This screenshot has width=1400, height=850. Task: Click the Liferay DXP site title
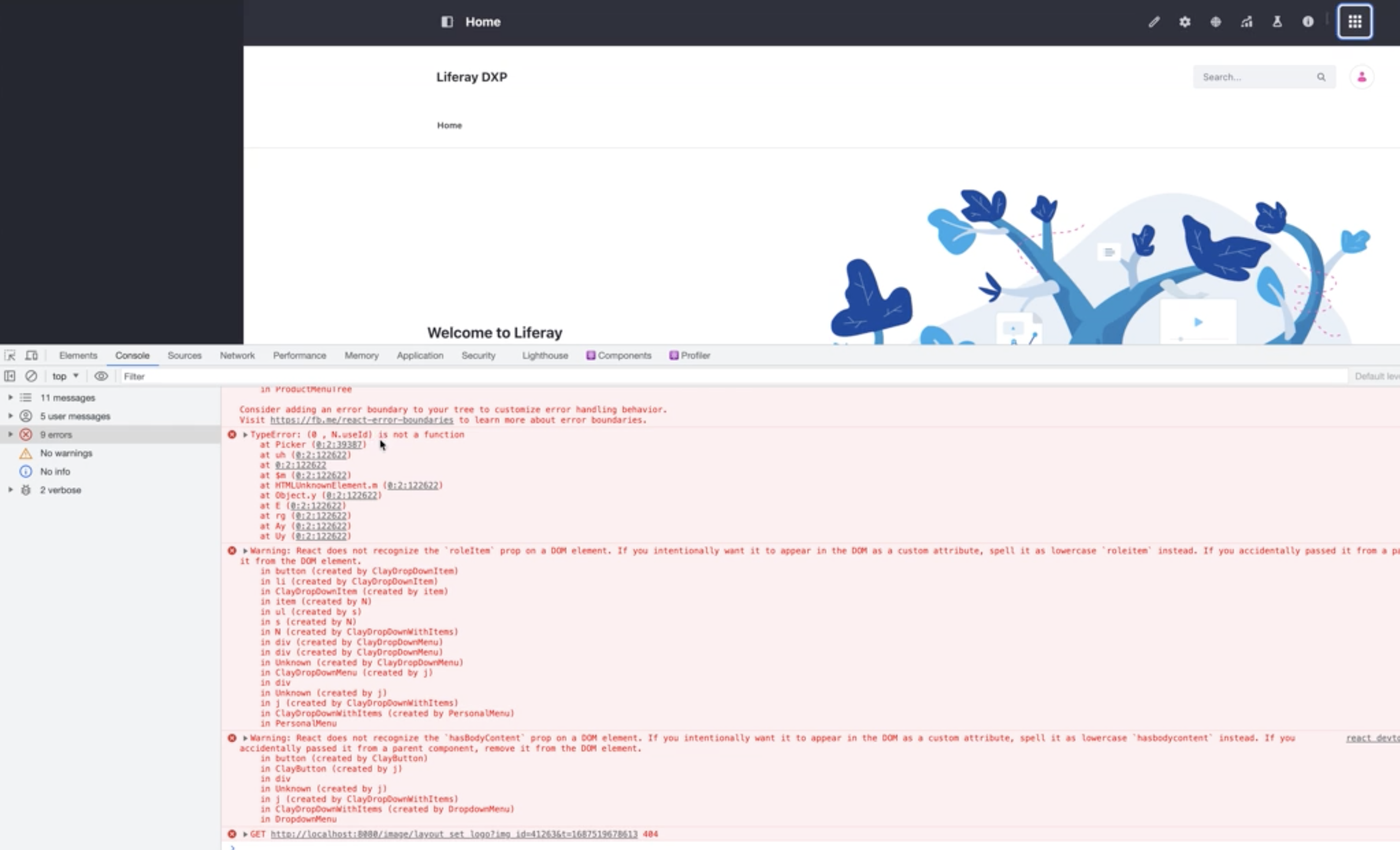click(x=472, y=77)
